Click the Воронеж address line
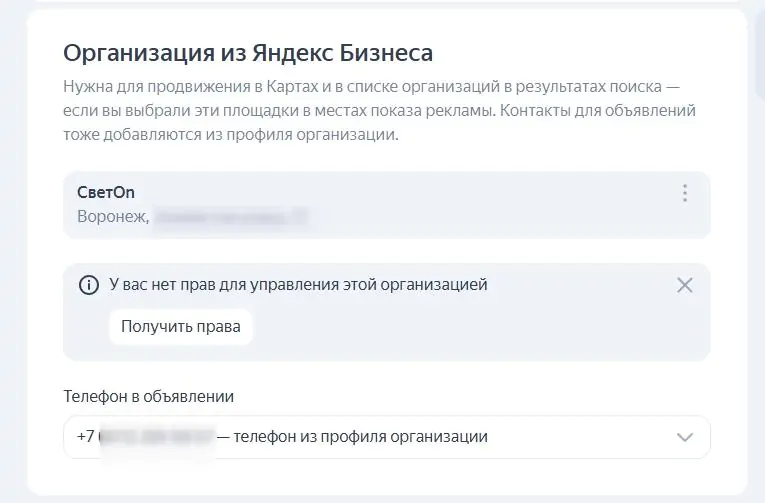The width and height of the screenshot is (765, 503). [x=193, y=216]
